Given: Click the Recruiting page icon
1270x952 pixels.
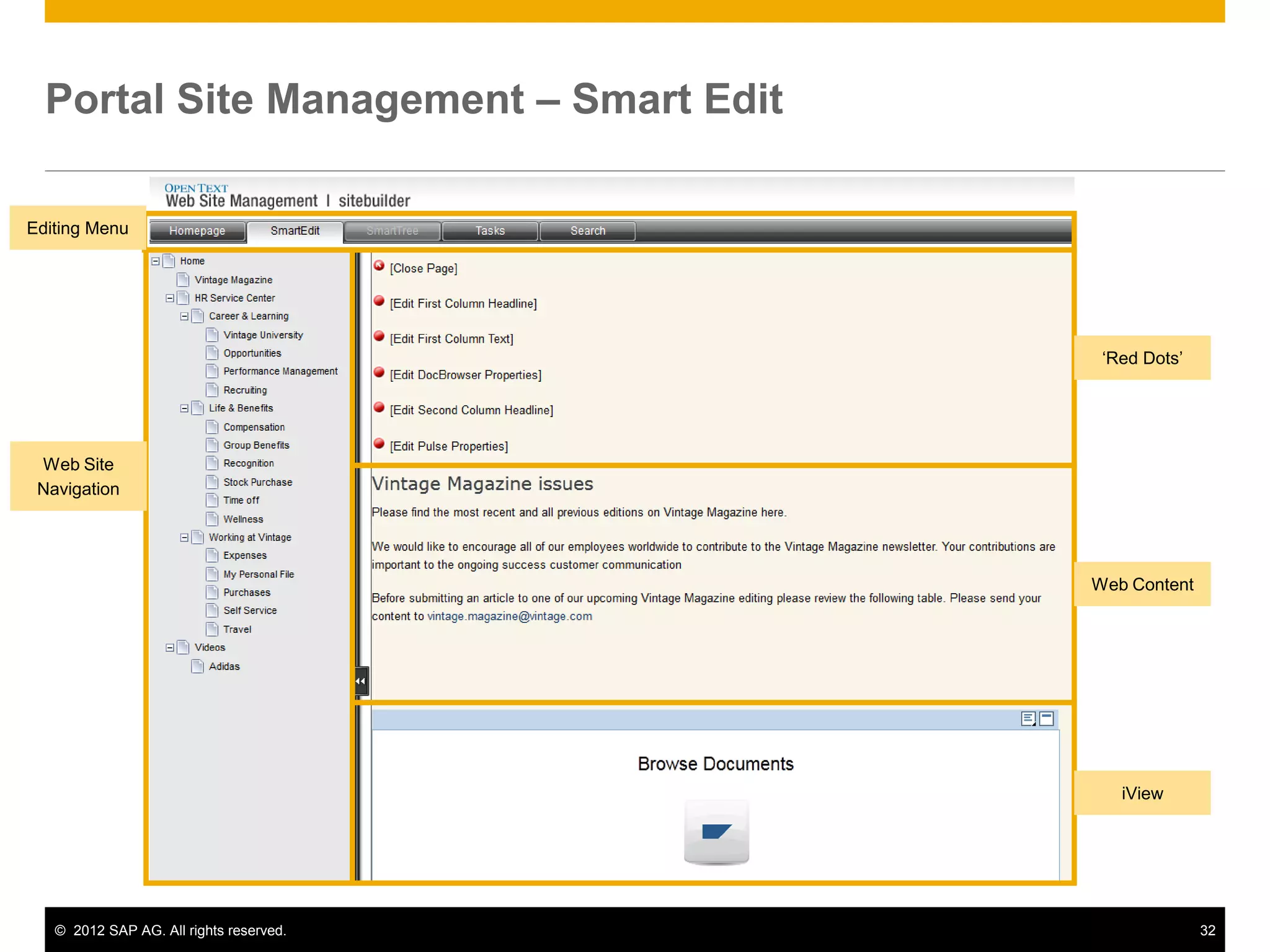Looking at the screenshot, I should coord(212,390).
